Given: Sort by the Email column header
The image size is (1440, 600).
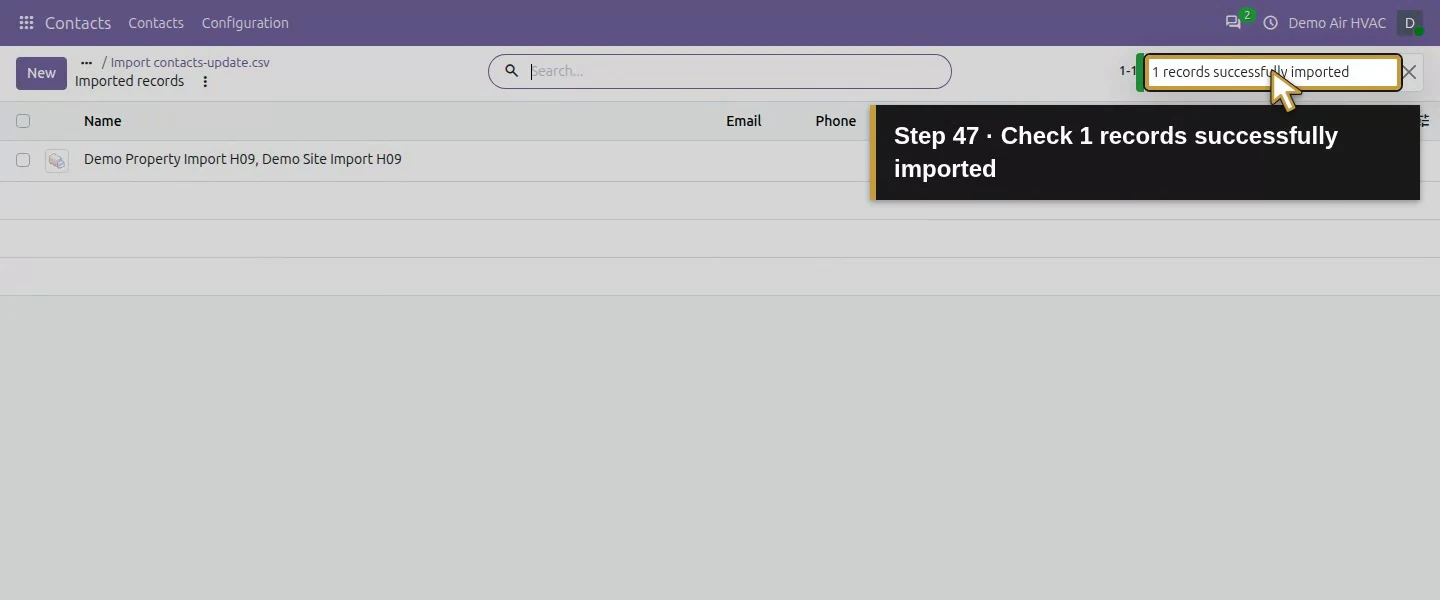Looking at the screenshot, I should [743, 121].
